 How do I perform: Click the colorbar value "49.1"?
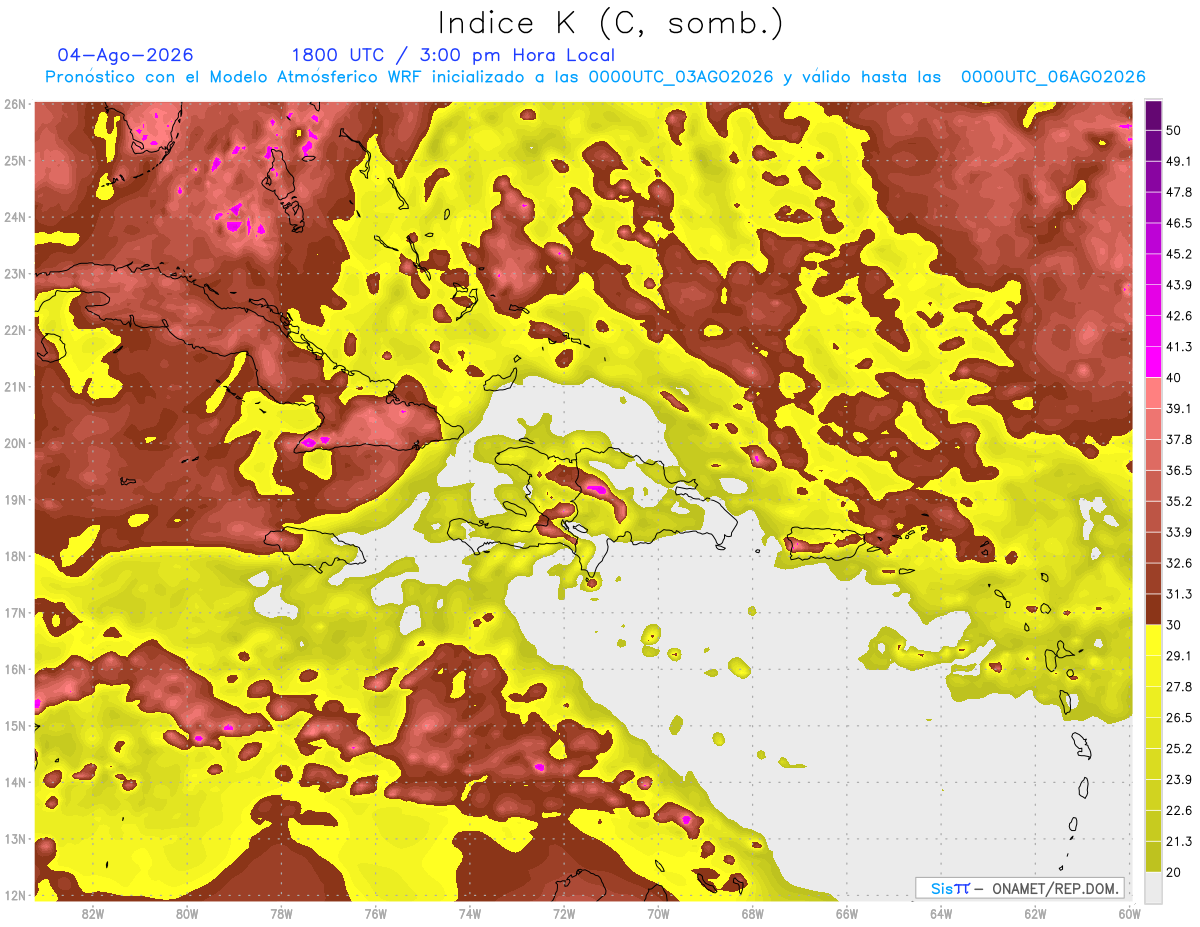1178,161
